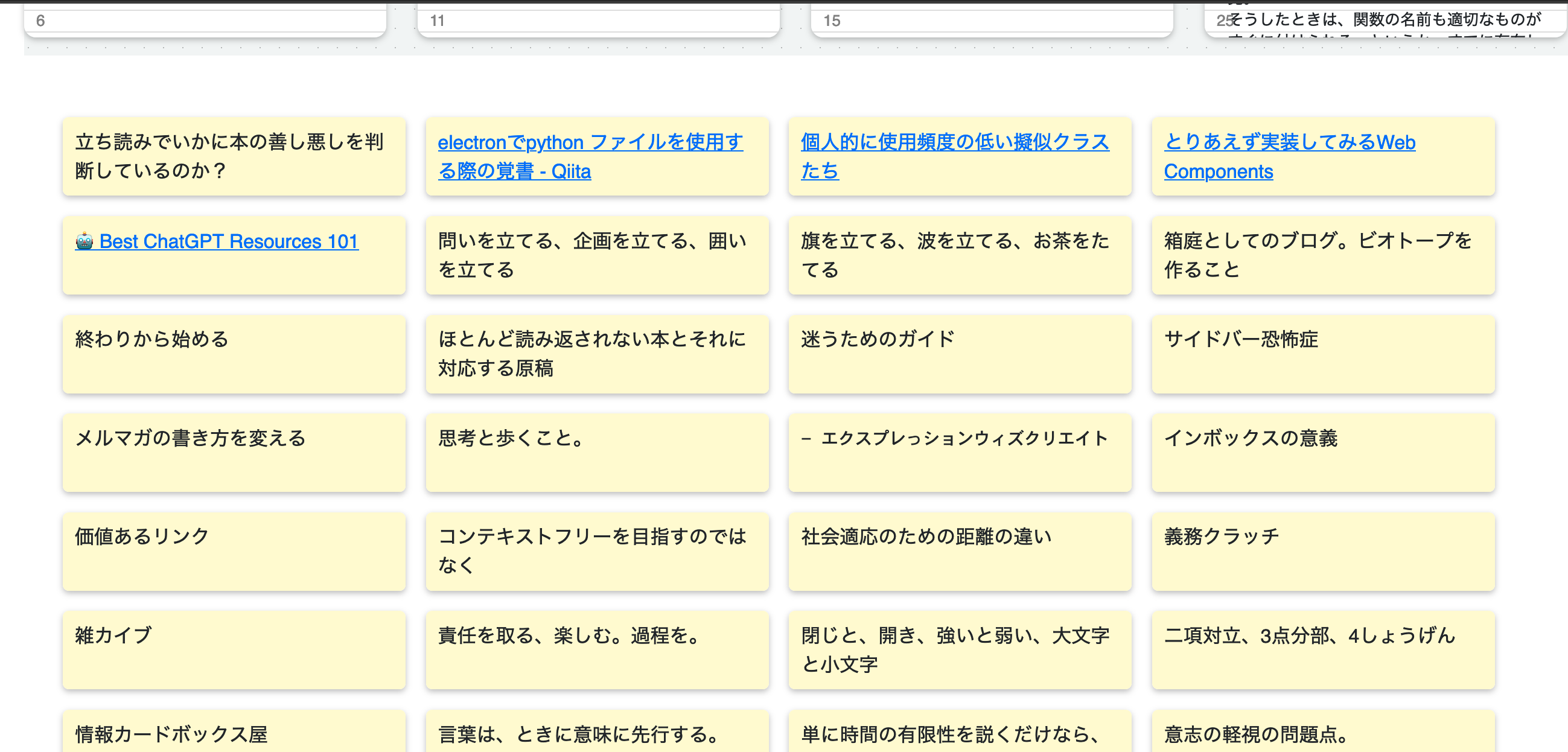
Task: Click the column header labeled '6'
Action: (39, 19)
